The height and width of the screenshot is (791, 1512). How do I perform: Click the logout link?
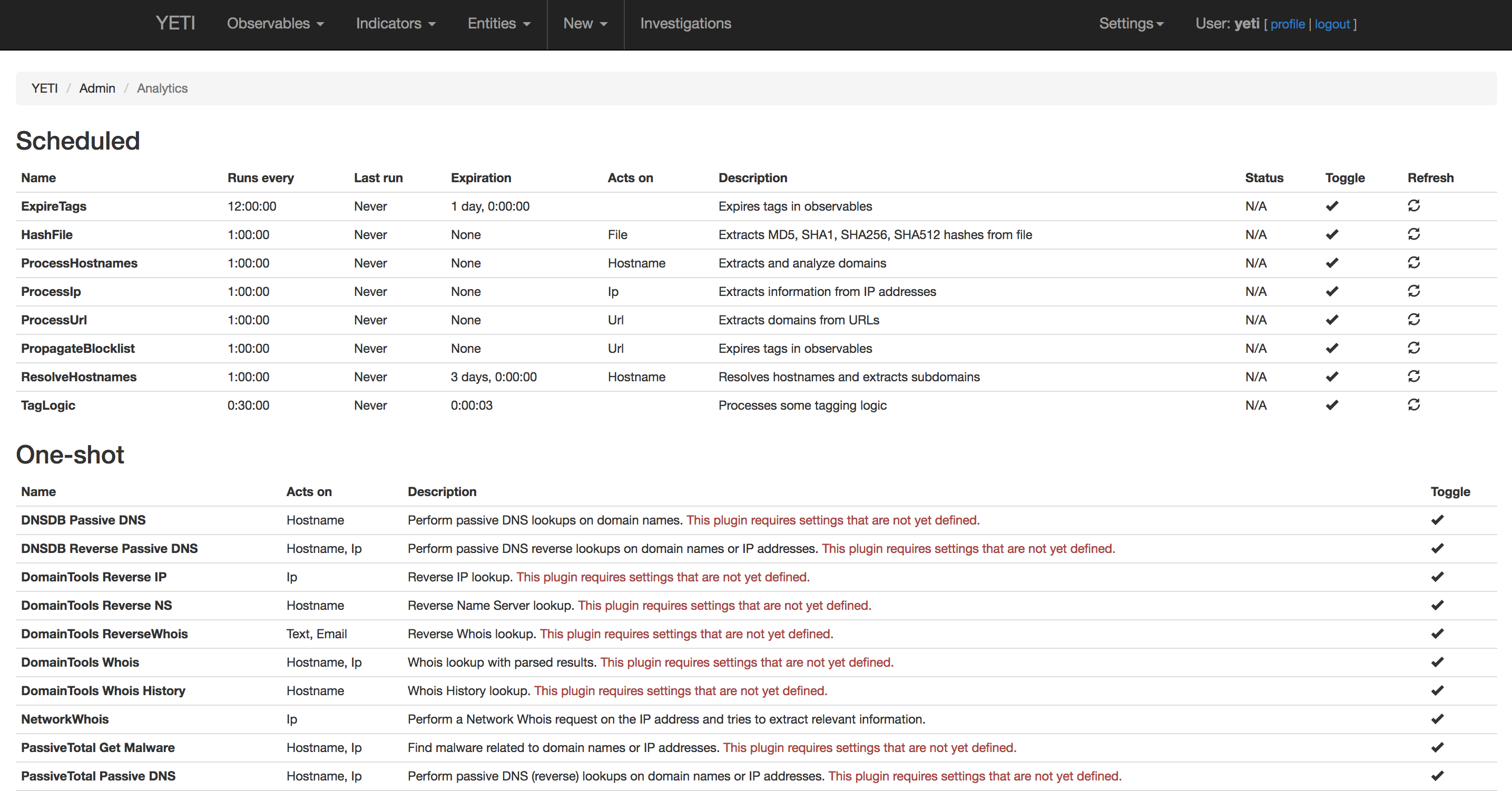1332,24
